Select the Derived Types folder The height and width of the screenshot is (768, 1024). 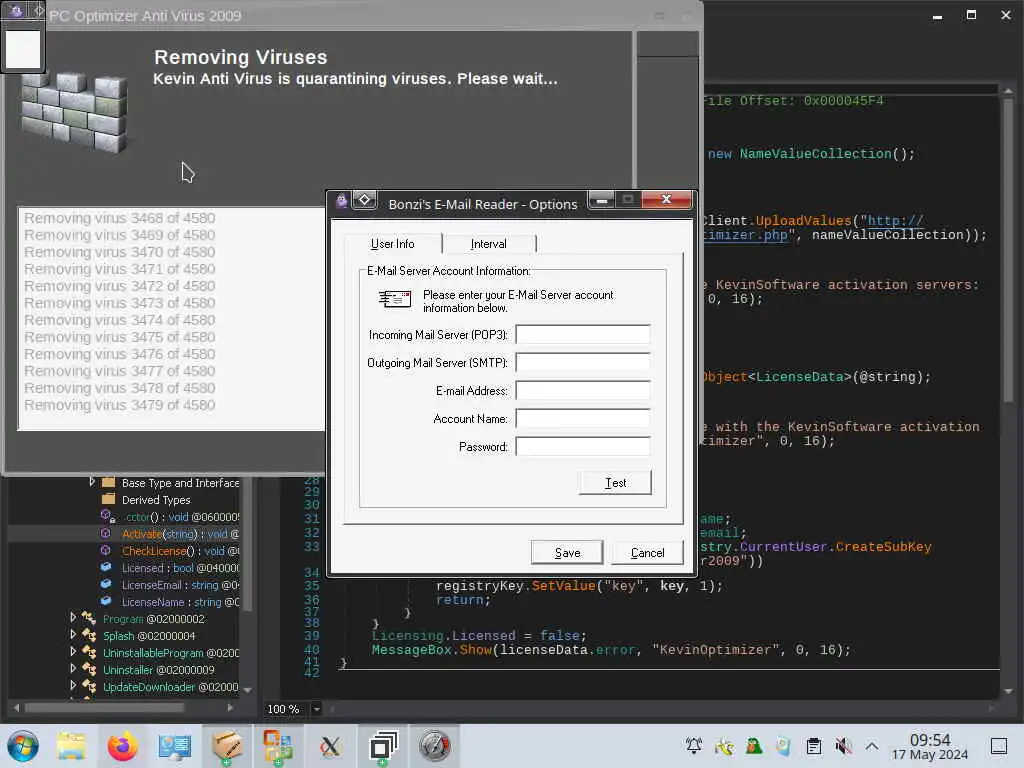pos(155,500)
